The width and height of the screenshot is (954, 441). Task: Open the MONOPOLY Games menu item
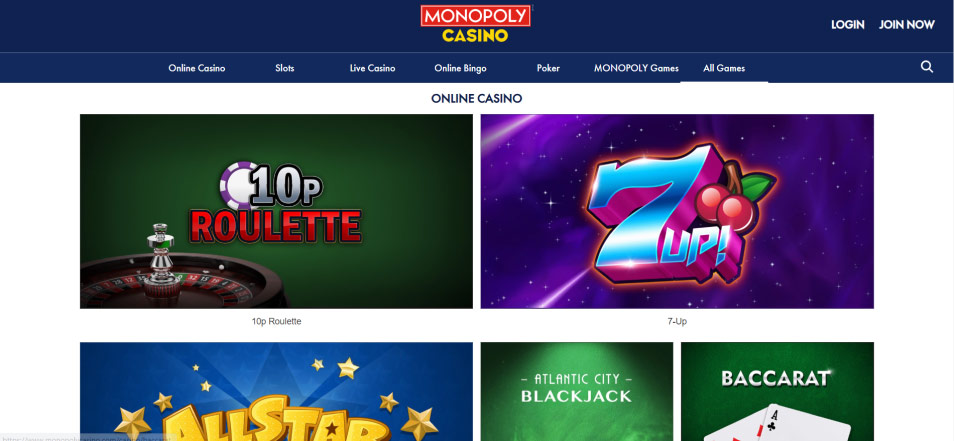coord(636,68)
